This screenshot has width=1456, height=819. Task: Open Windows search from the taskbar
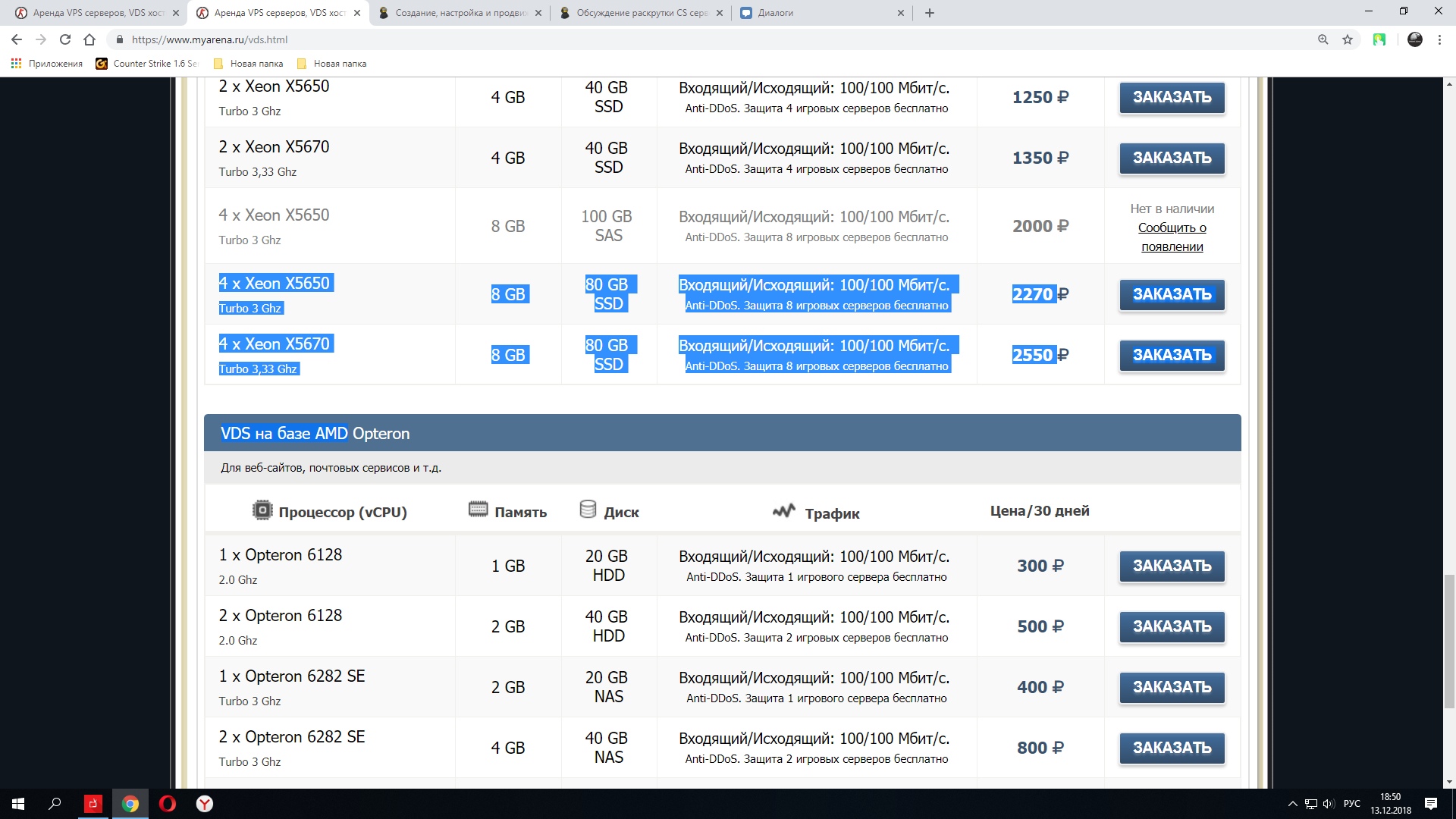pyautogui.click(x=55, y=803)
